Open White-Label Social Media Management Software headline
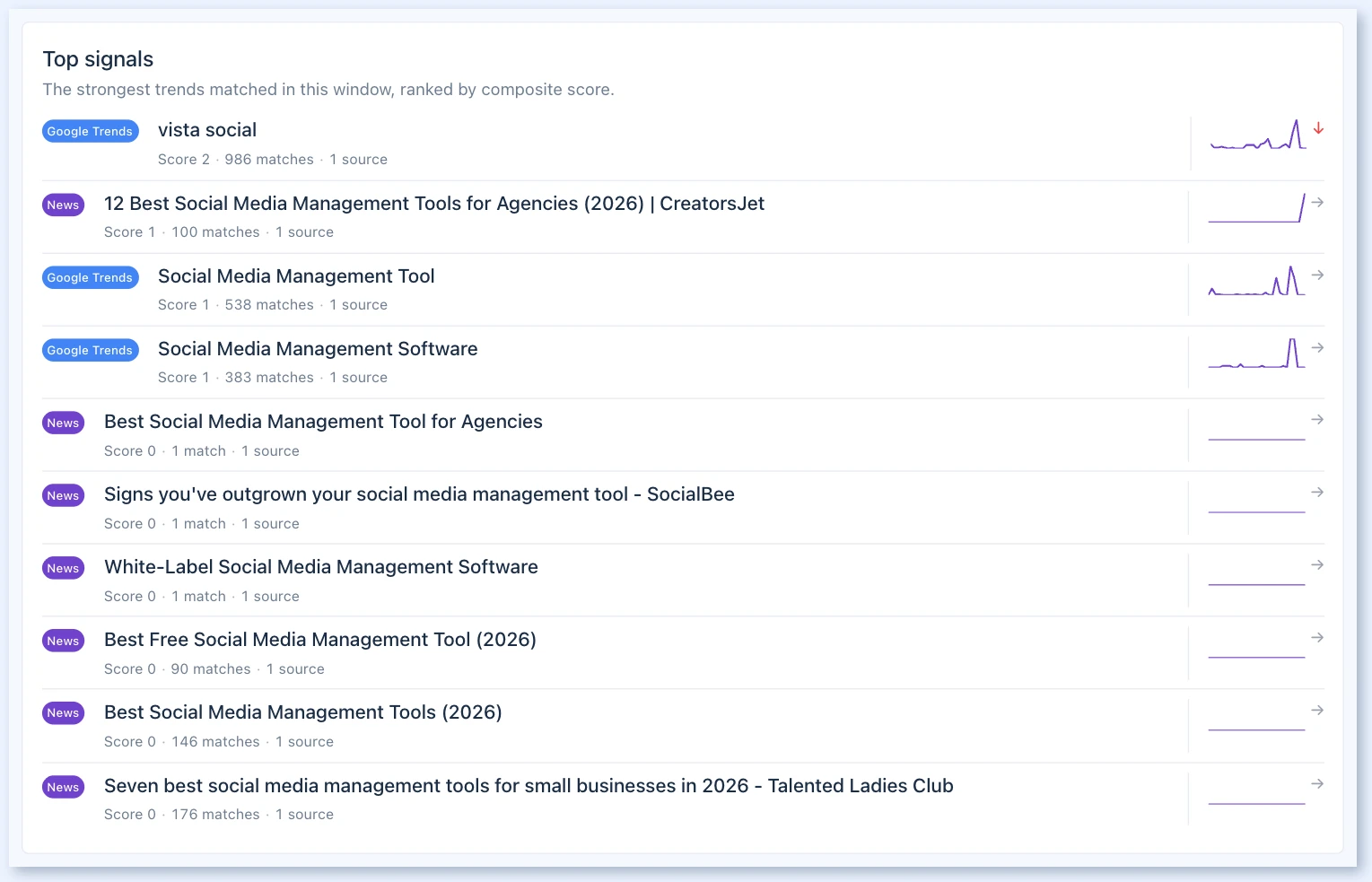This screenshot has width=1372, height=882. 321,567
